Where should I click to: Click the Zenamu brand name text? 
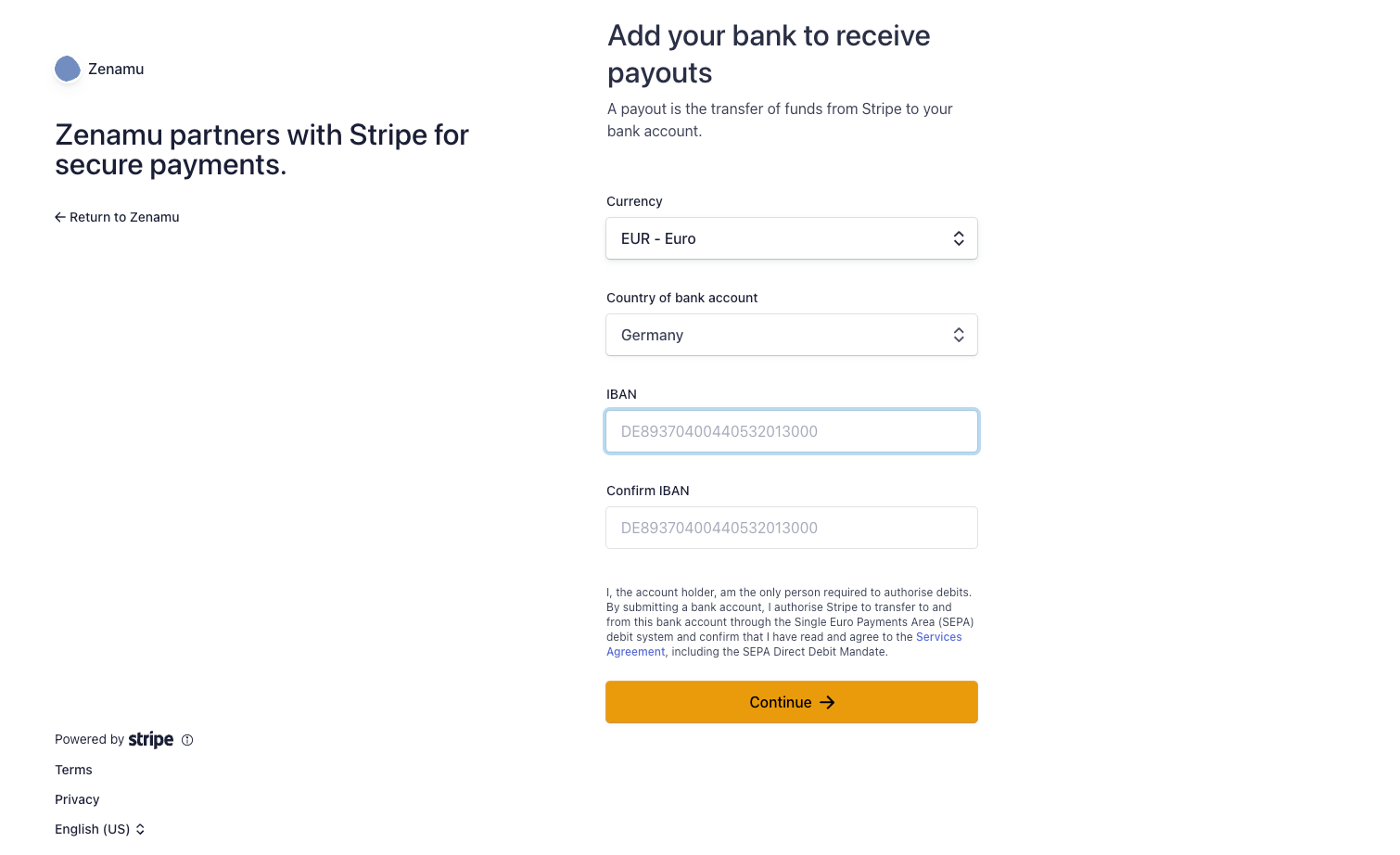[x=116, y=69]
